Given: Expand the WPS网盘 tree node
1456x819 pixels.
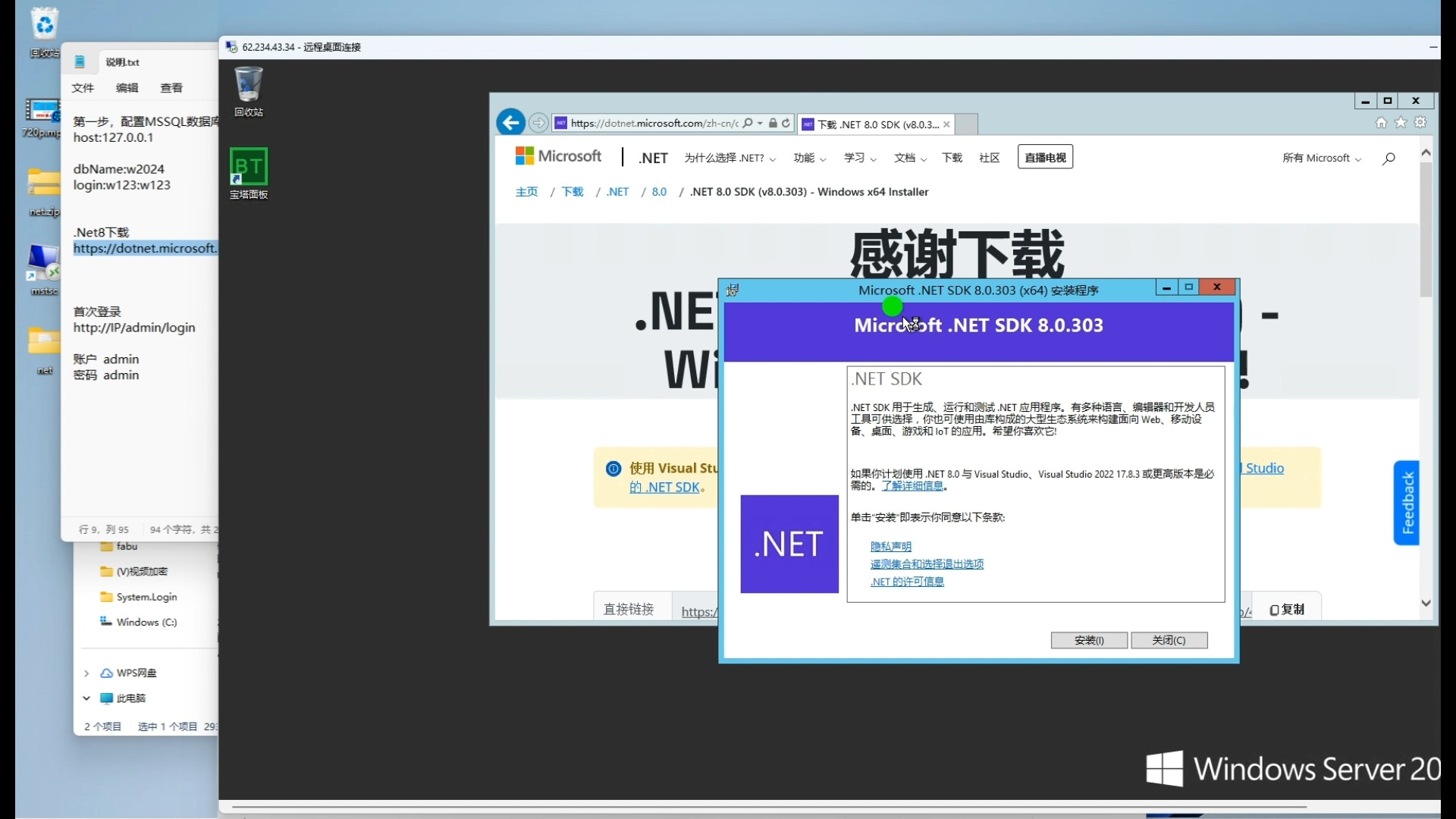Looking at the screenshot, I should [86, 673].
